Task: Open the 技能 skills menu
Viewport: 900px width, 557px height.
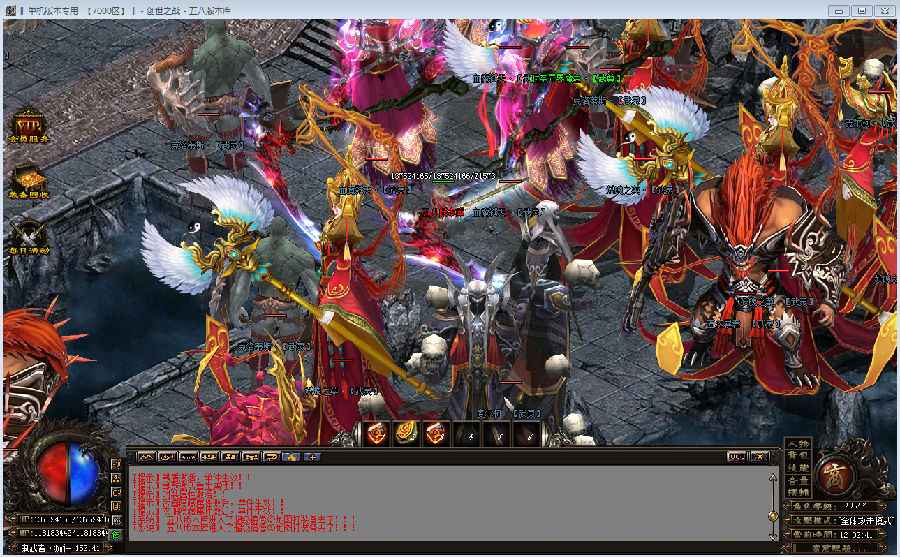Action: [798, 468]
